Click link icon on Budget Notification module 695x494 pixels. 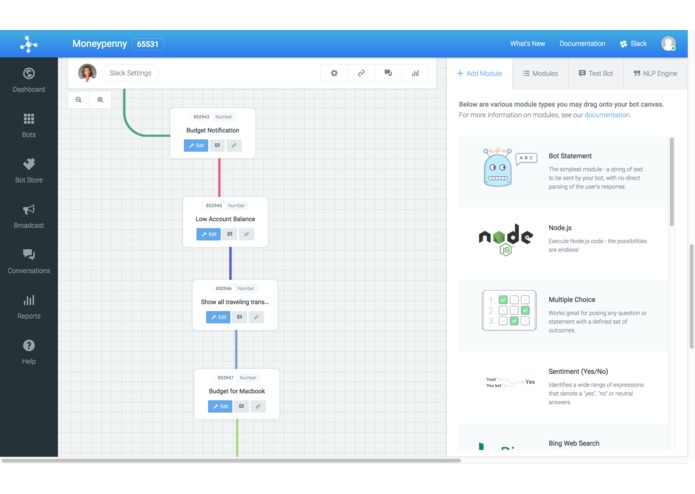[x=234, y=145]
